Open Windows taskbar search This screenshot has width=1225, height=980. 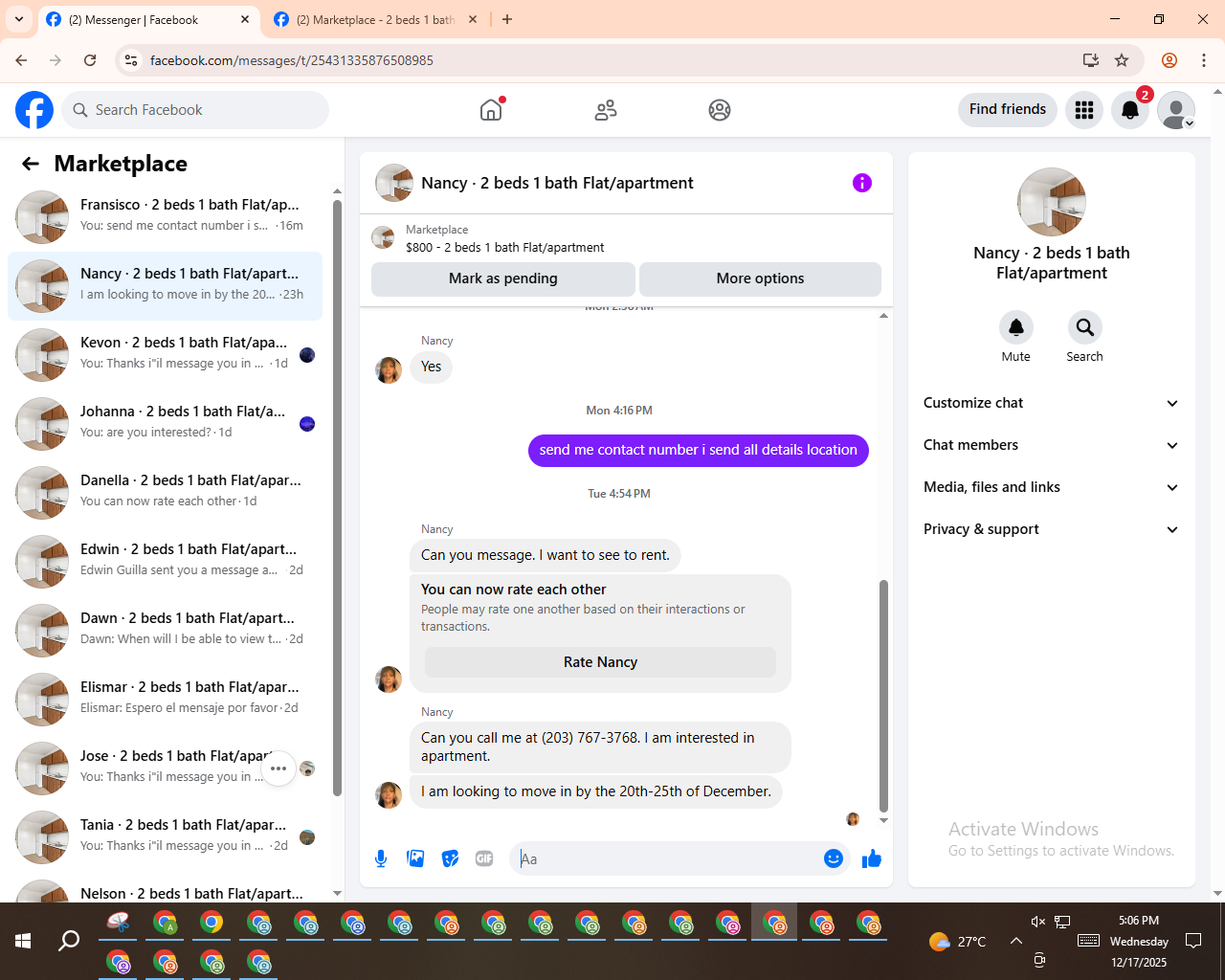pos(69,941)
